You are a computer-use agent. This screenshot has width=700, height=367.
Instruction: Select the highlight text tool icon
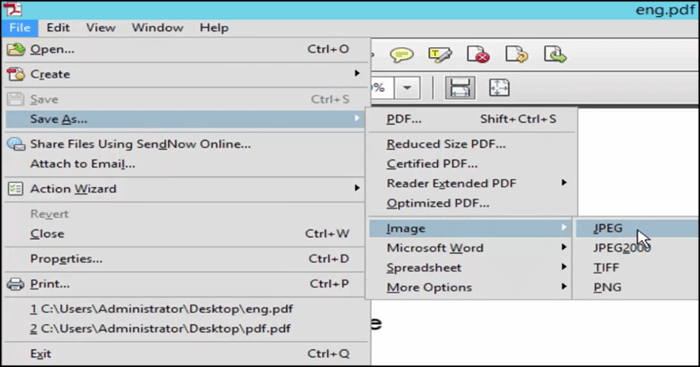coord(440,54)
